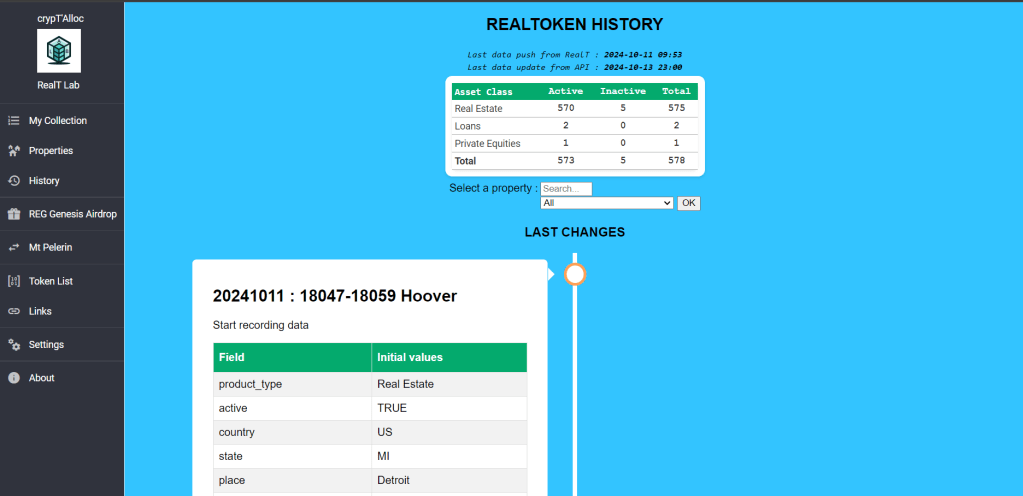The image size is (1023, 496).
Task: Click the My Collection list icon
Action: (x=14, y=121)
